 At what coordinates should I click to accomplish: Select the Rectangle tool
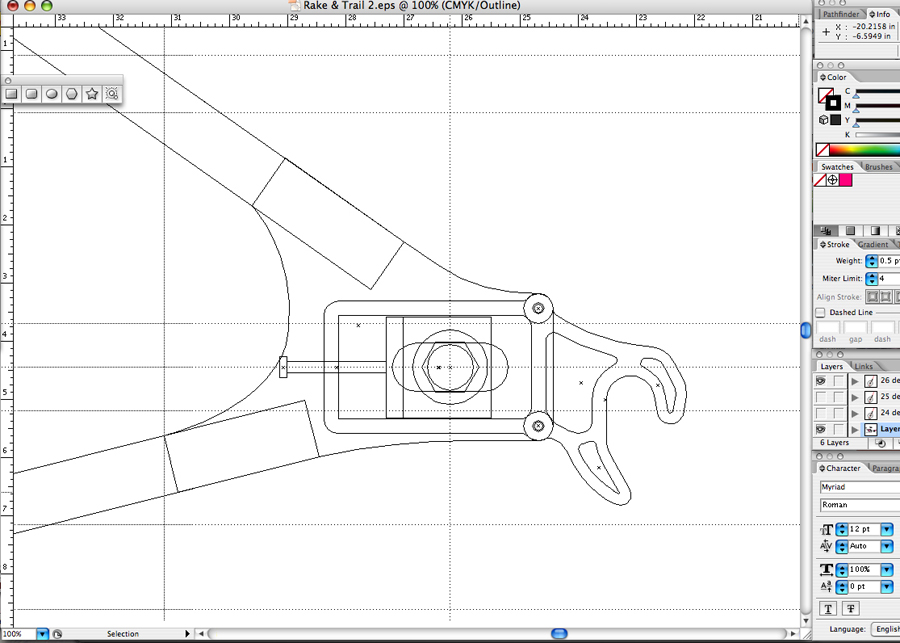pos(11,94)
